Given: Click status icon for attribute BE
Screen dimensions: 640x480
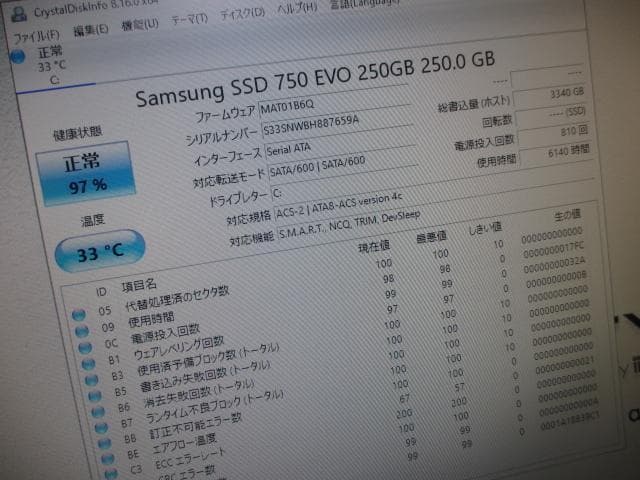Looking at the screenshot, I should pos(108,459).
